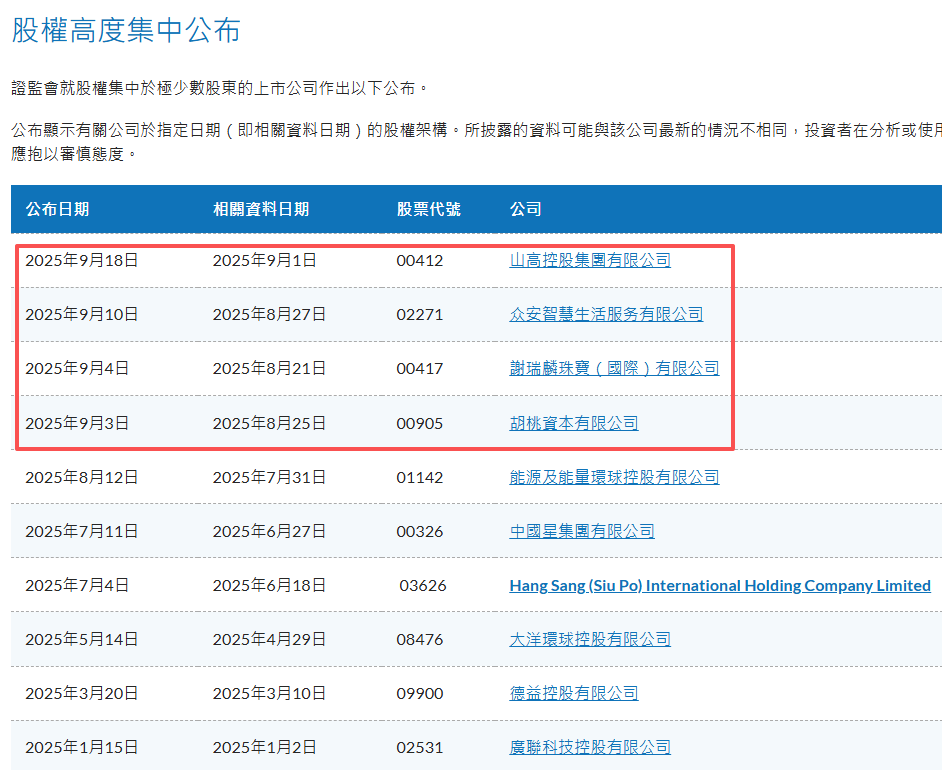The height and width of the screenshot is (770, 942).
Task: Click stock code 03626
Action: point(423,586)
